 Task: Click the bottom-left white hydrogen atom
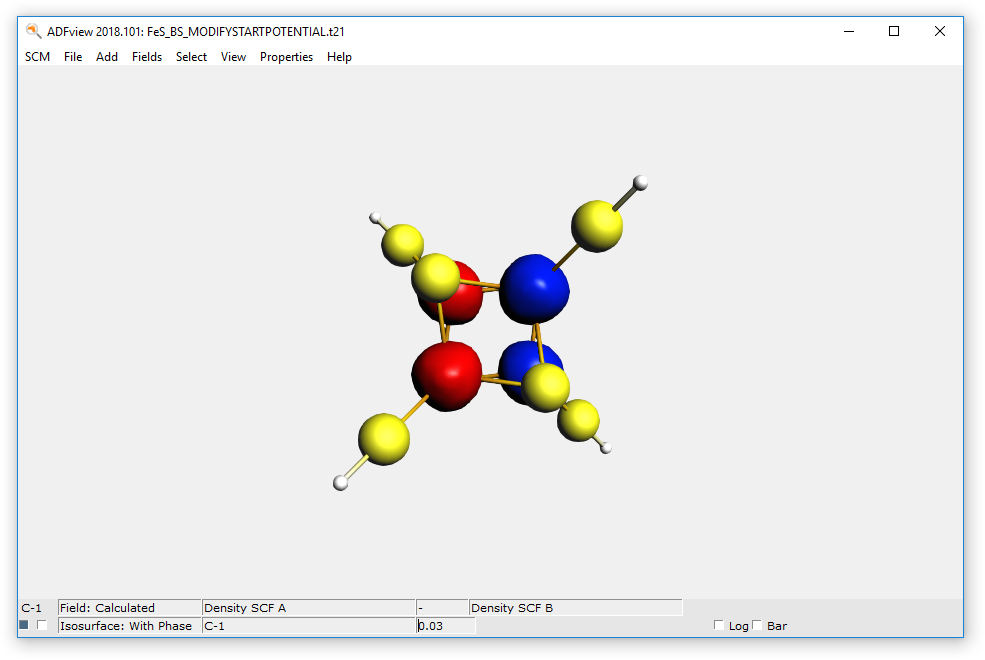340,482
